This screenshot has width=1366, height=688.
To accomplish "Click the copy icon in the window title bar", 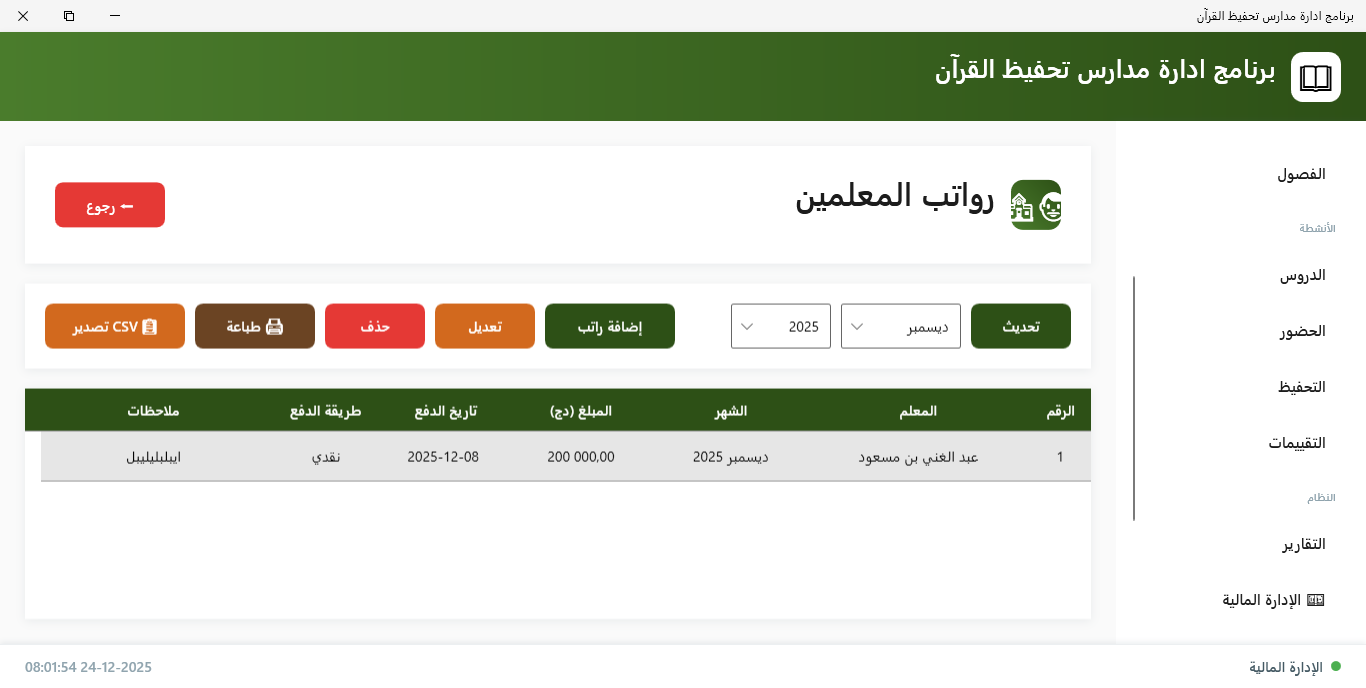I will click(x=69, y=16).
